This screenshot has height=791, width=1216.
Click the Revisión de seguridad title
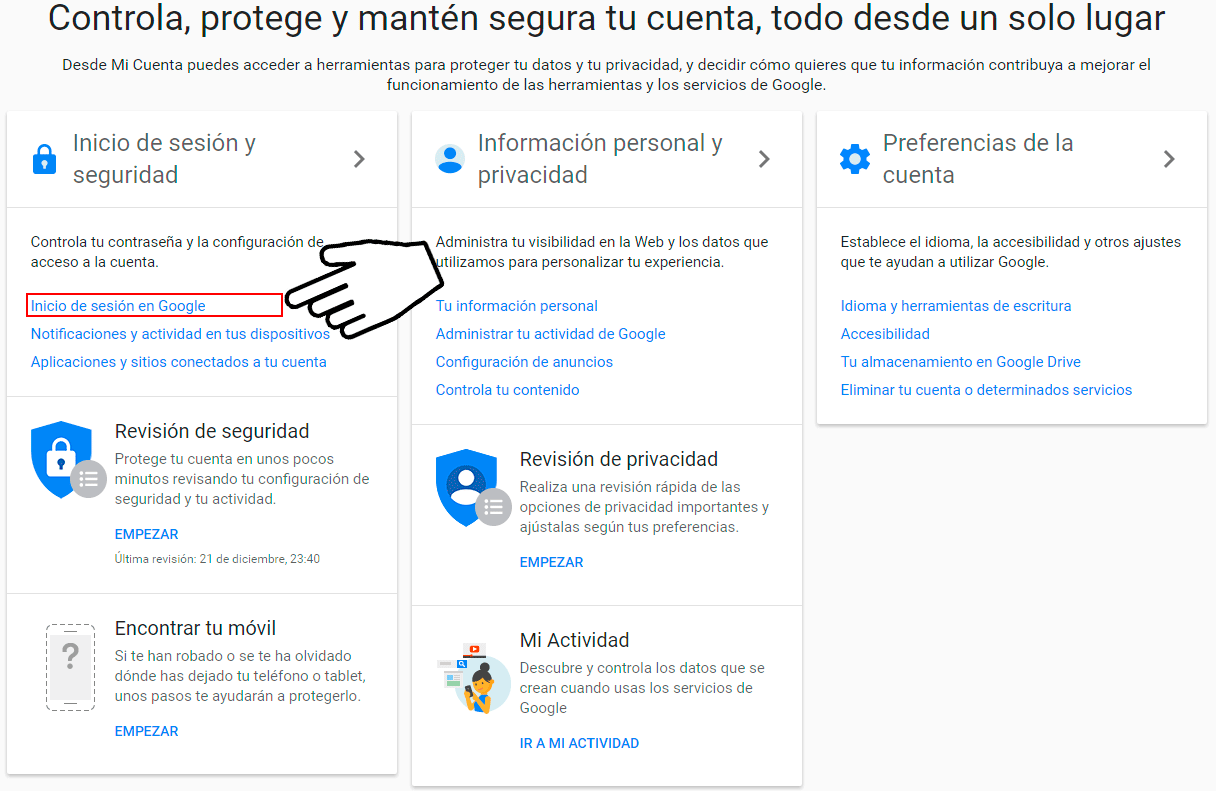212,431
